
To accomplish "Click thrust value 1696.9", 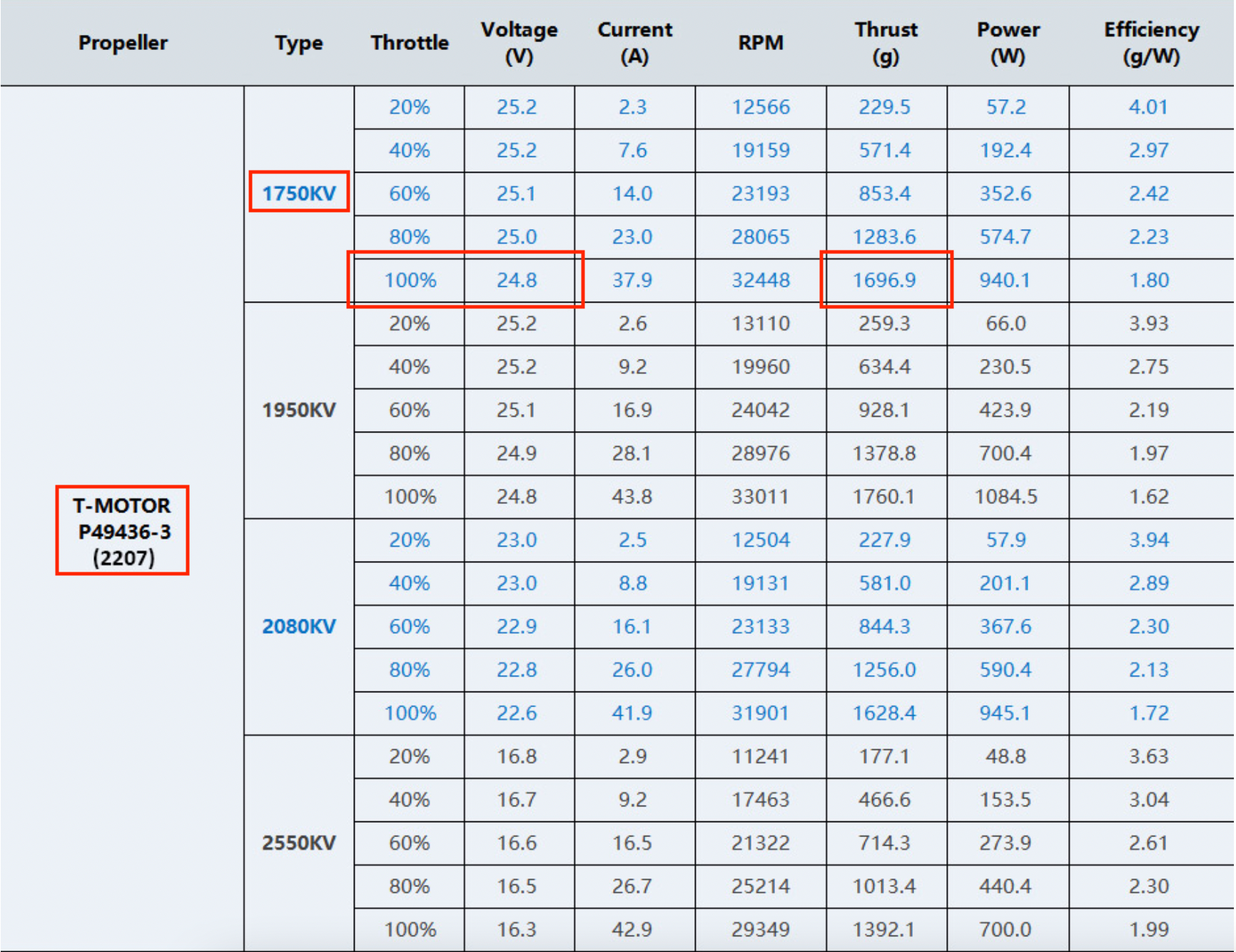I will coord(884,280).
